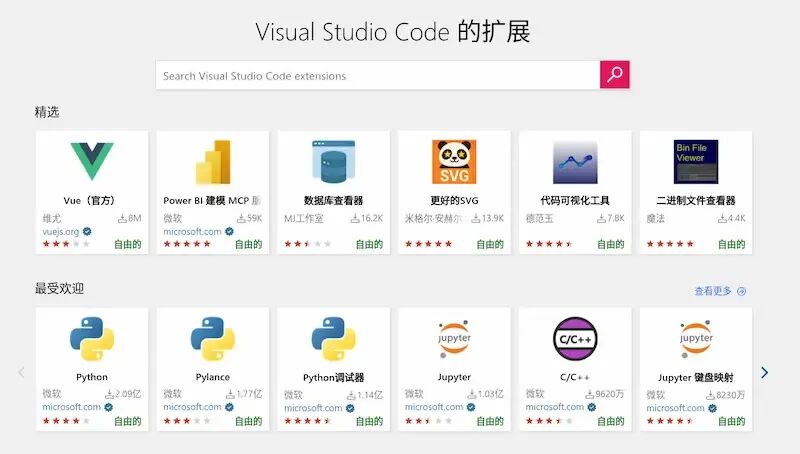
Task: Click the 代码可视化工具 title
Action: (x=575, y=200)
